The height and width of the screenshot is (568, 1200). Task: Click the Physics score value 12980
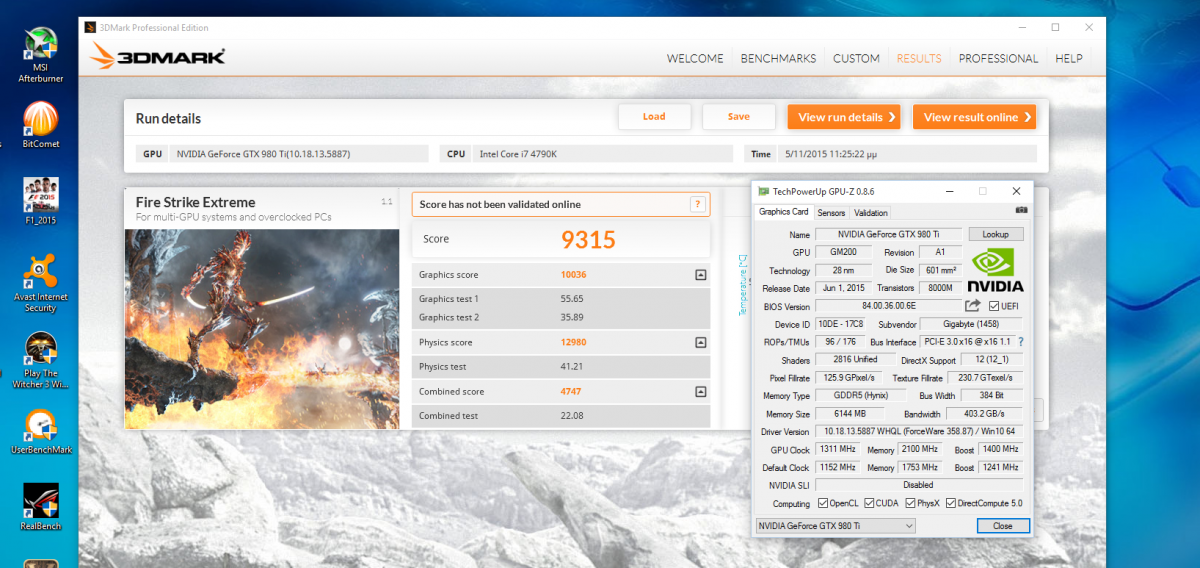(x=574, y=343)
